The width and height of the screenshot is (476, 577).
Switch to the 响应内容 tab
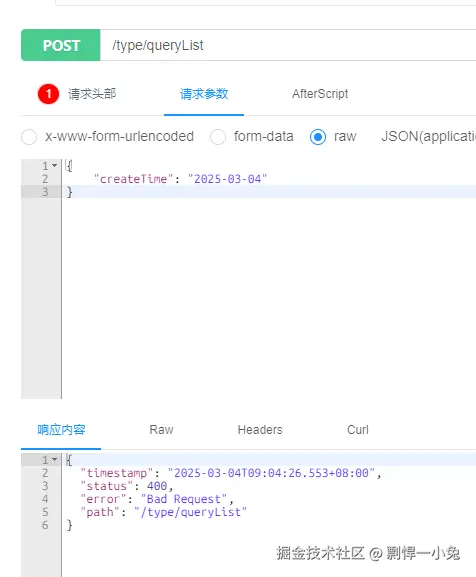click(x=61, y=429)
